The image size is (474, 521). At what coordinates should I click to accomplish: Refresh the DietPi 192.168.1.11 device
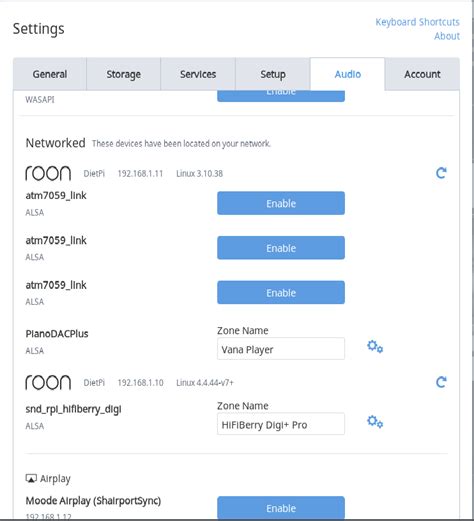click(441, 173)
